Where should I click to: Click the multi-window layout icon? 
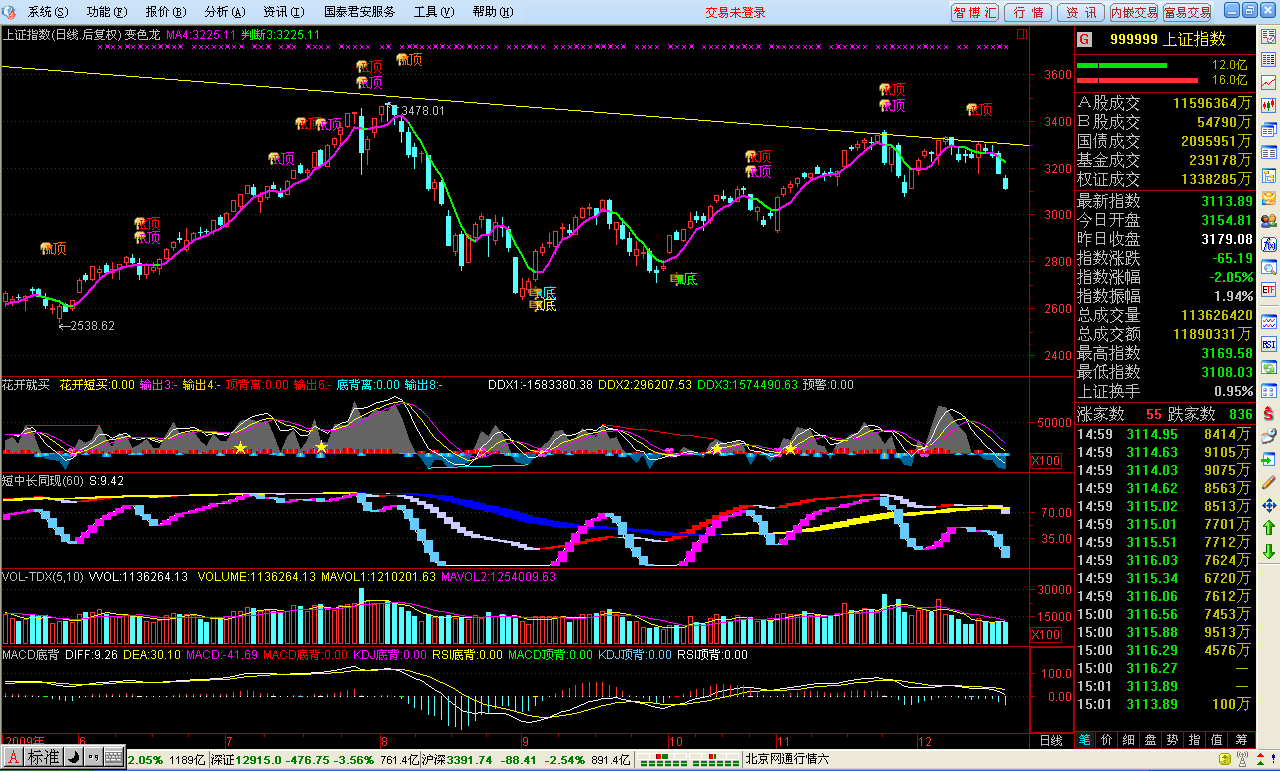coord(1268,390)
